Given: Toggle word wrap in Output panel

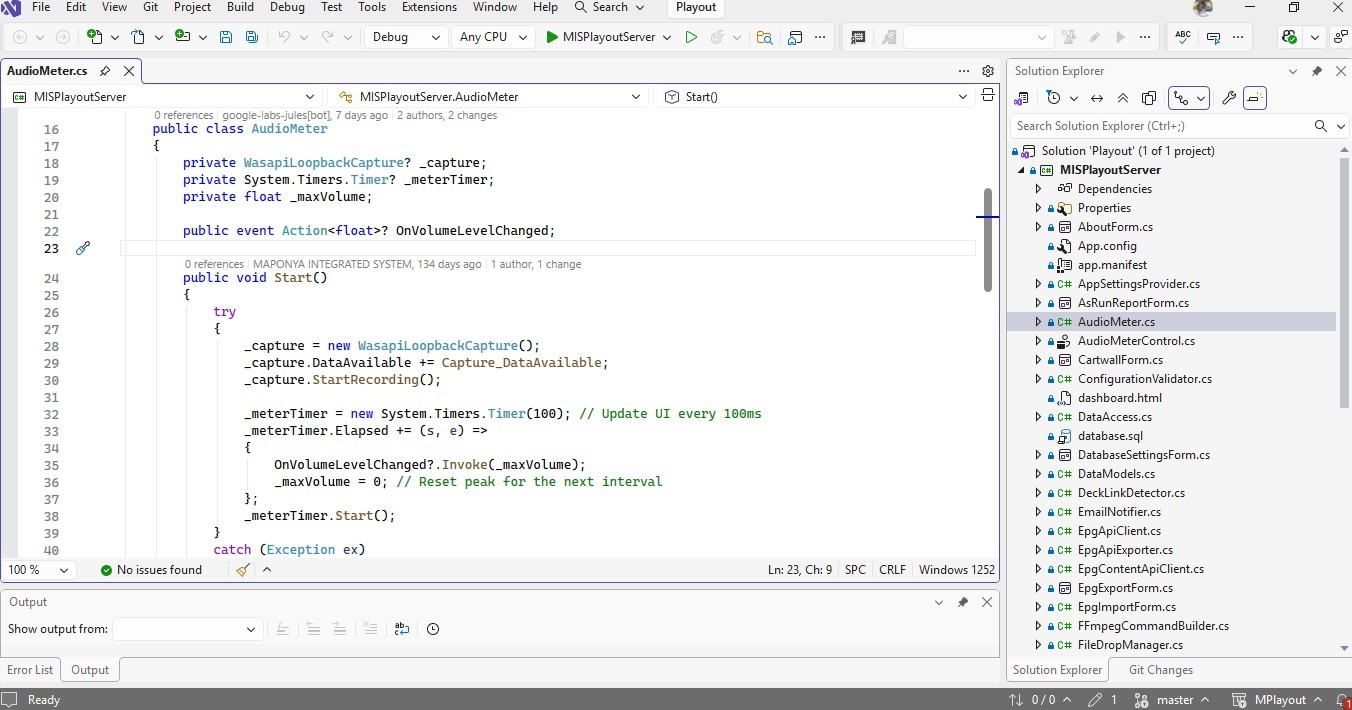Looking at the screenshot, I should coord(401,629).
